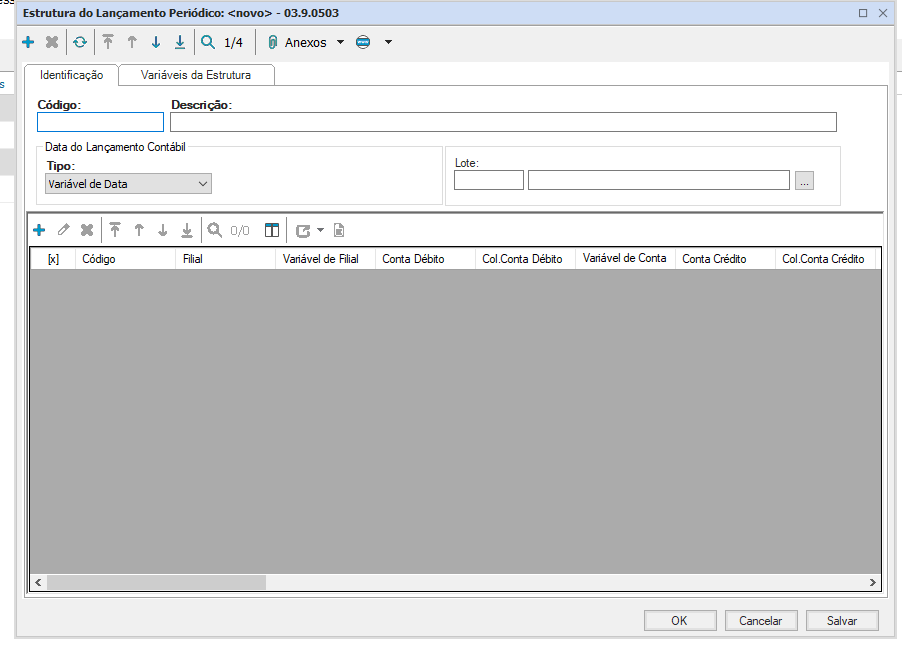
Task: Click the add new record plus icon in top toolbar
Action: tap(28, 43)
